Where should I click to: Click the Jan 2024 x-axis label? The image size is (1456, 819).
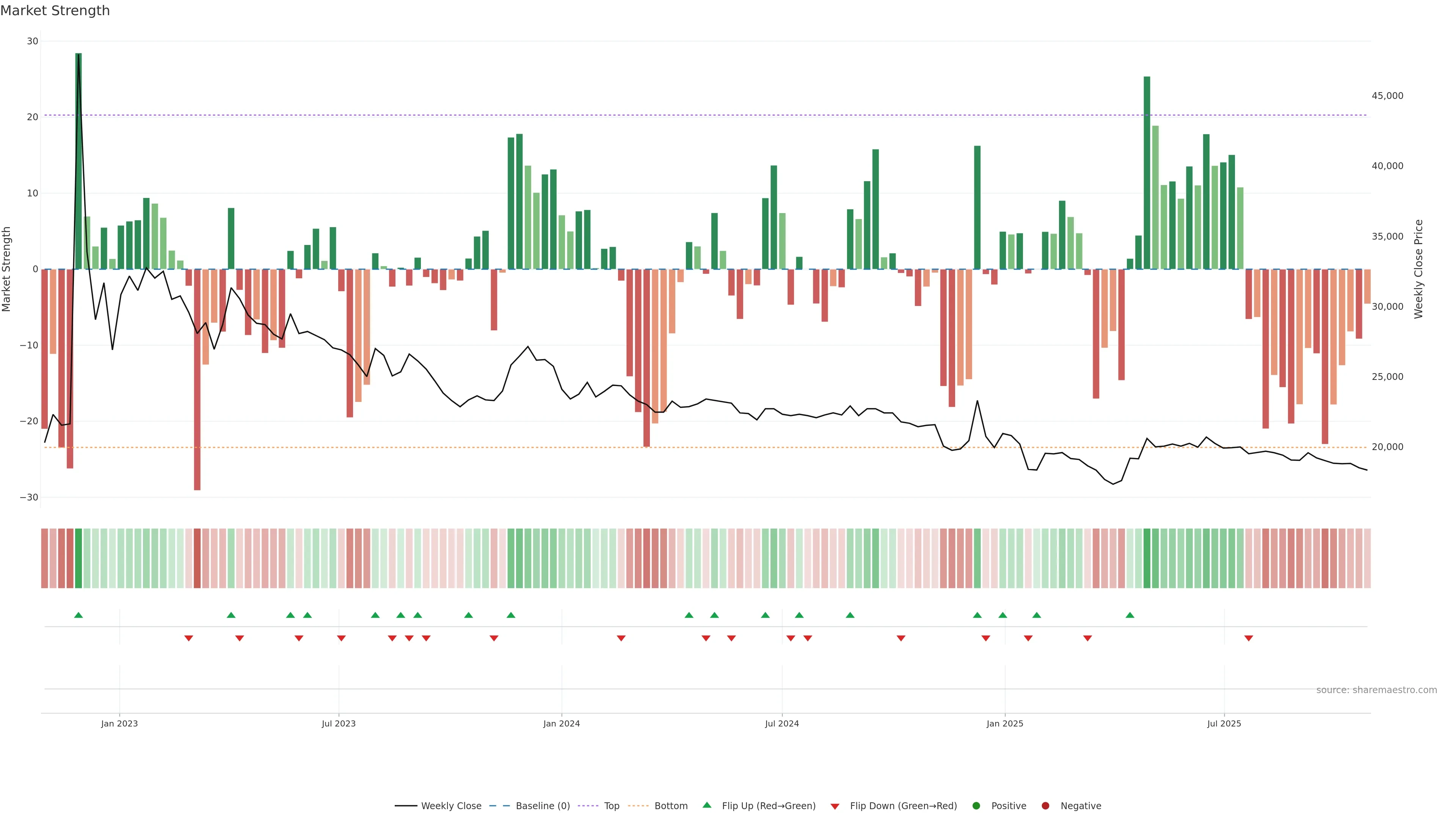point(561,723)
